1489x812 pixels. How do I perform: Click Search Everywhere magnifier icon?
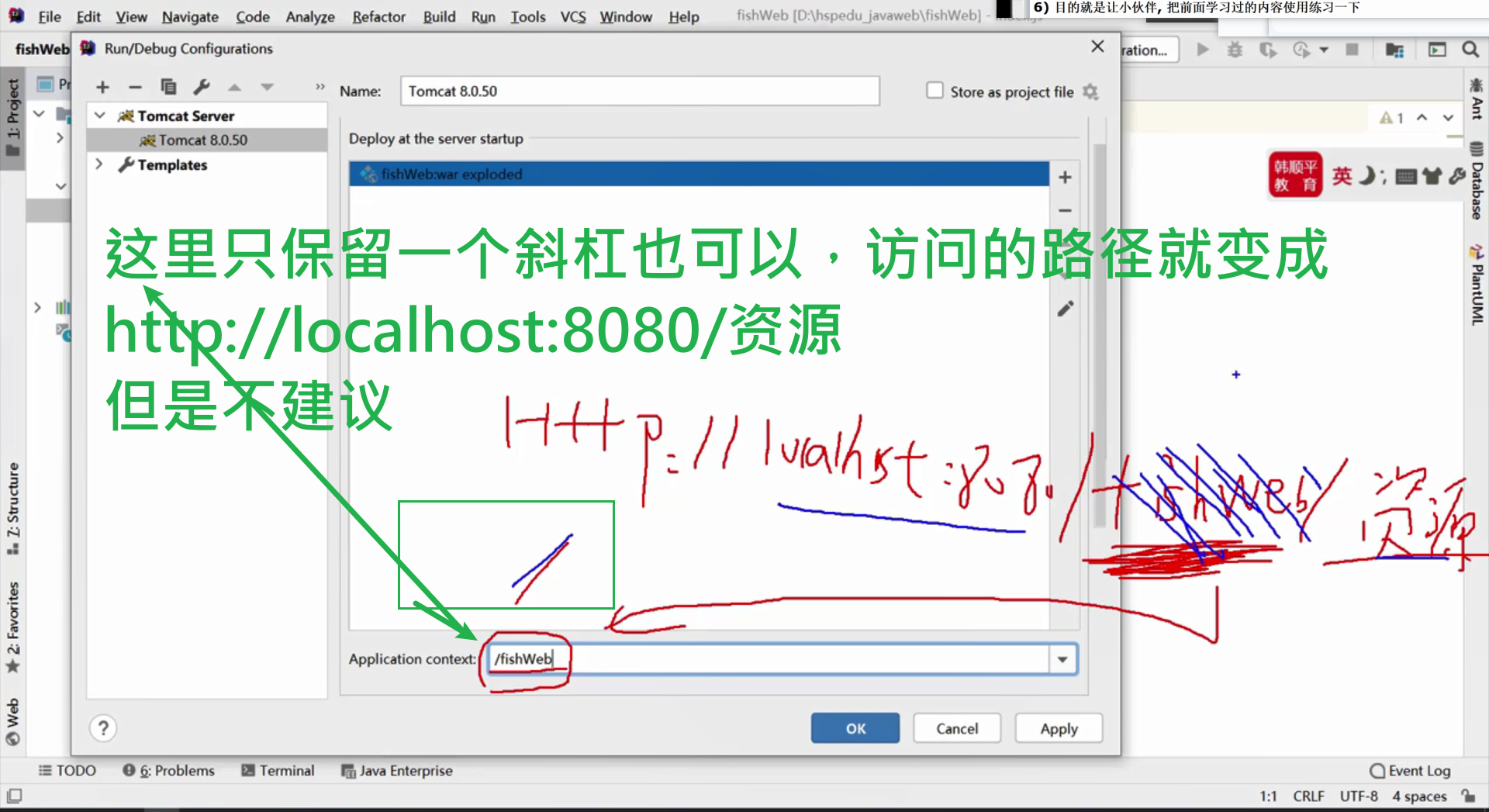1470,50
